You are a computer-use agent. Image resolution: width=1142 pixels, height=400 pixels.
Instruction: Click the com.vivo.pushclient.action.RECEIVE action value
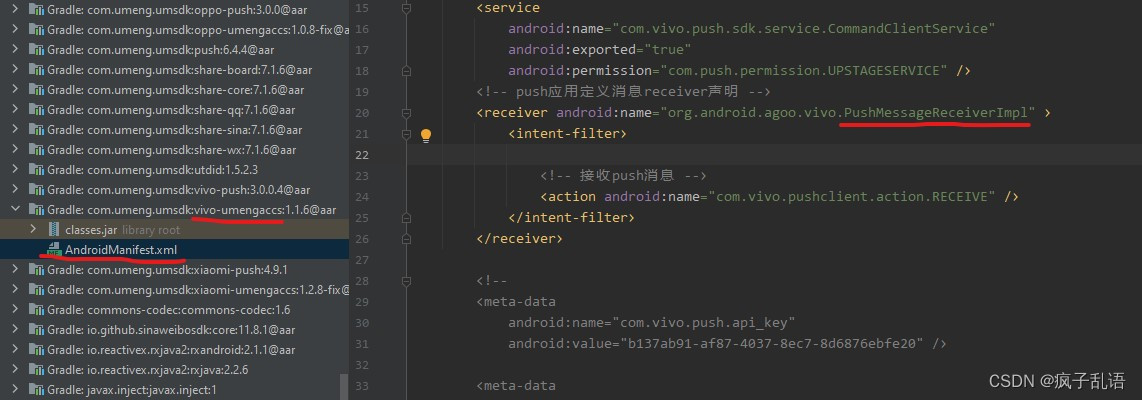click(852, 197)
